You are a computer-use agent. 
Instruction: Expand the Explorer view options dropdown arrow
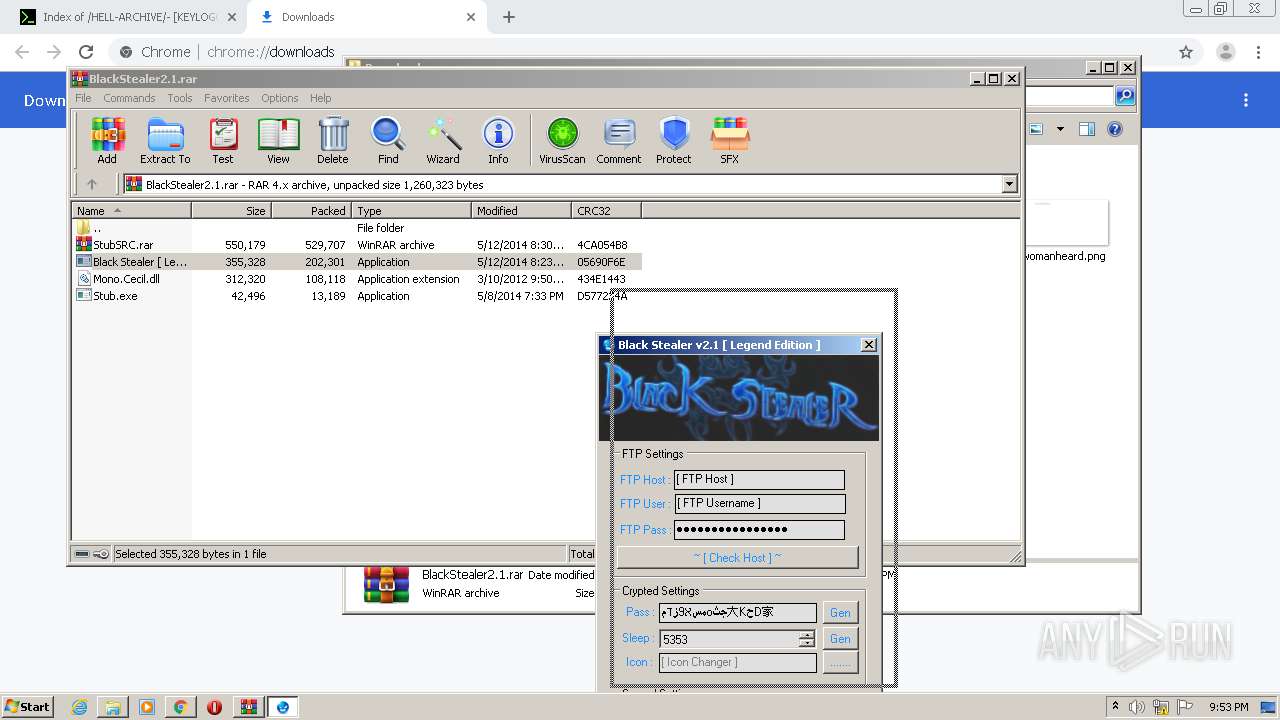pyautogui.click(x=1059, y=129)
